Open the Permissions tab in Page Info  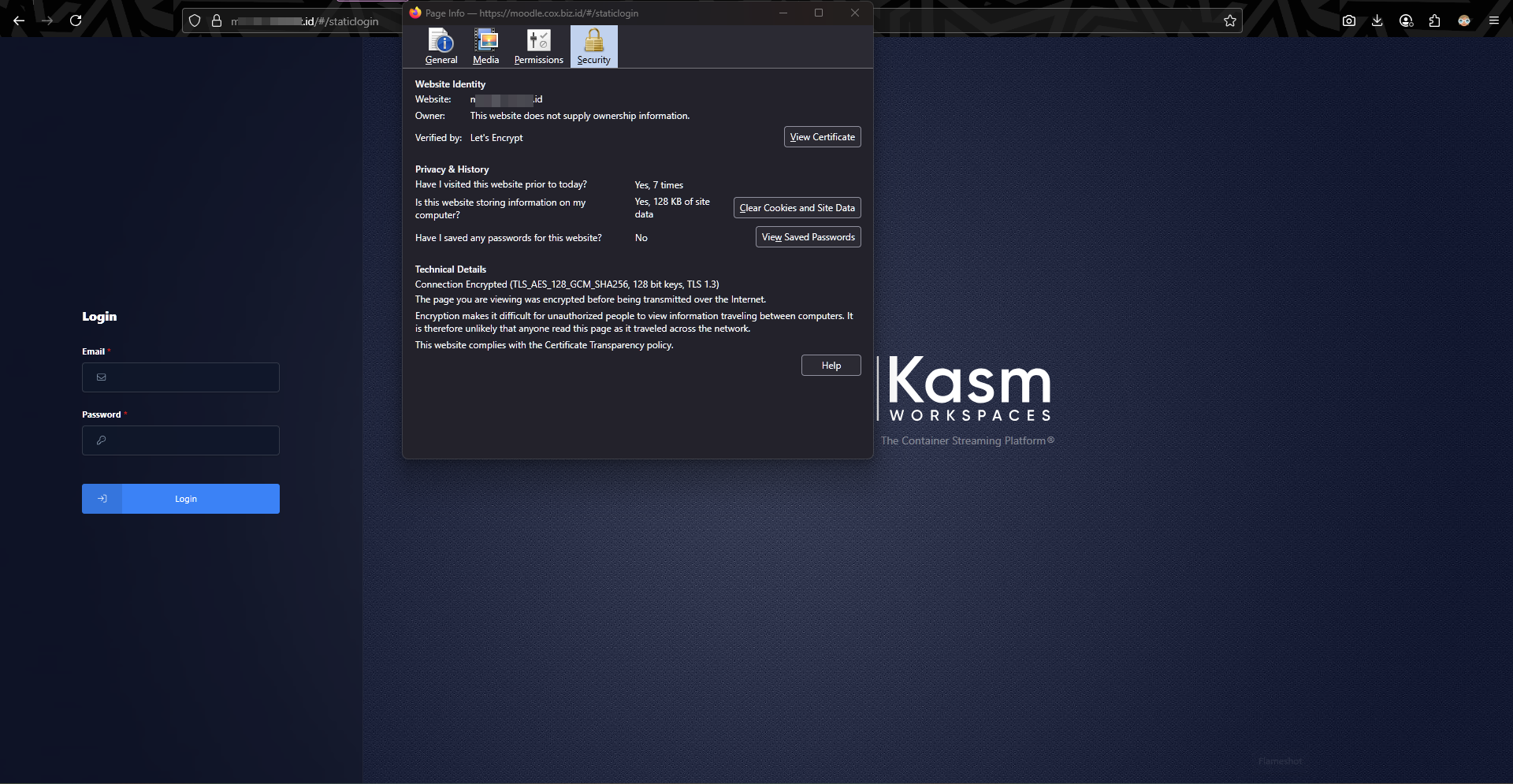[538, 46]
